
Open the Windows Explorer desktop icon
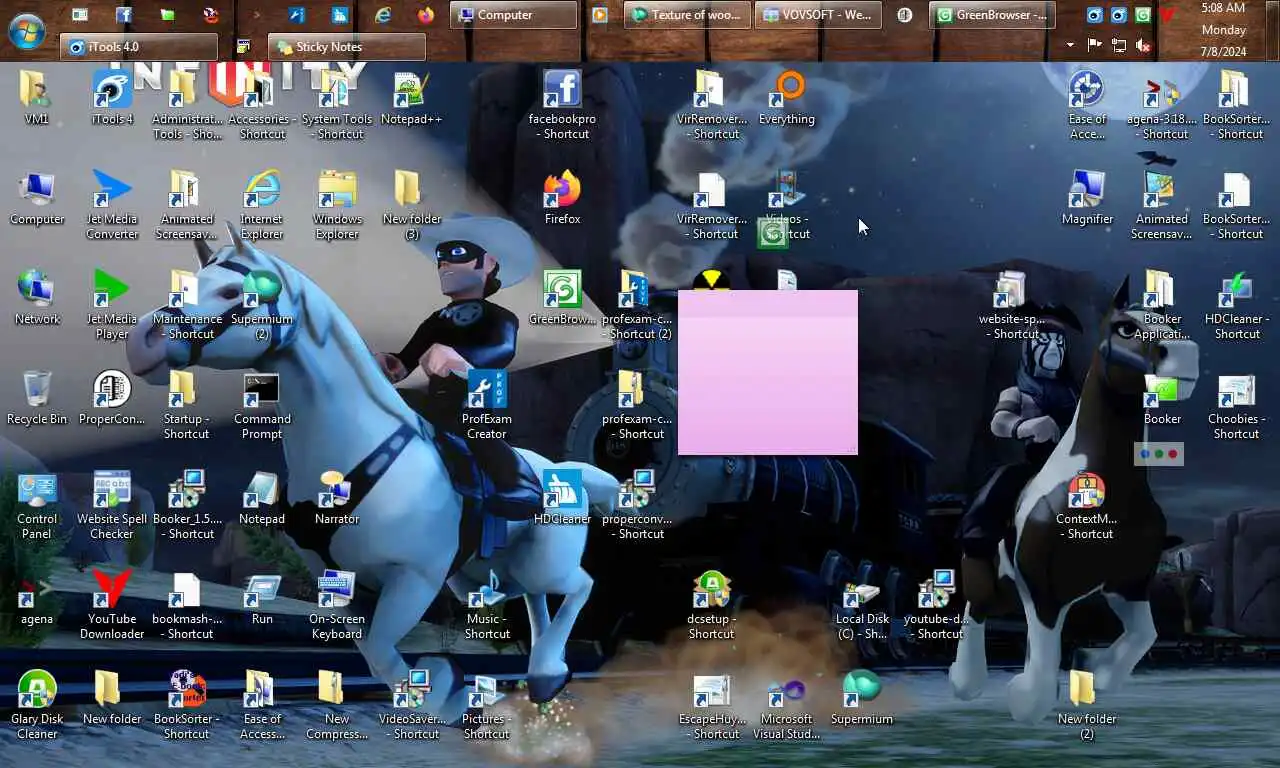(337, 205)
